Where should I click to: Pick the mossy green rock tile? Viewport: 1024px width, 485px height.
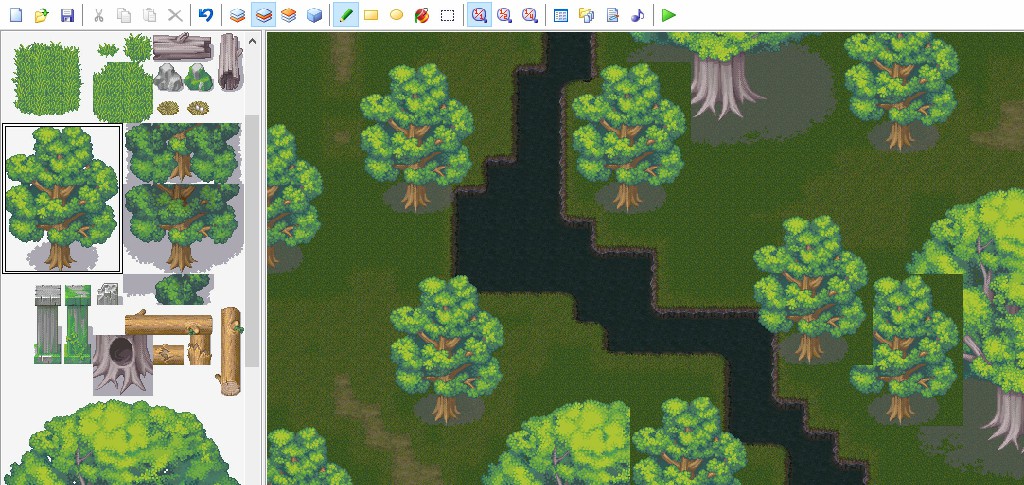[199, 77]
